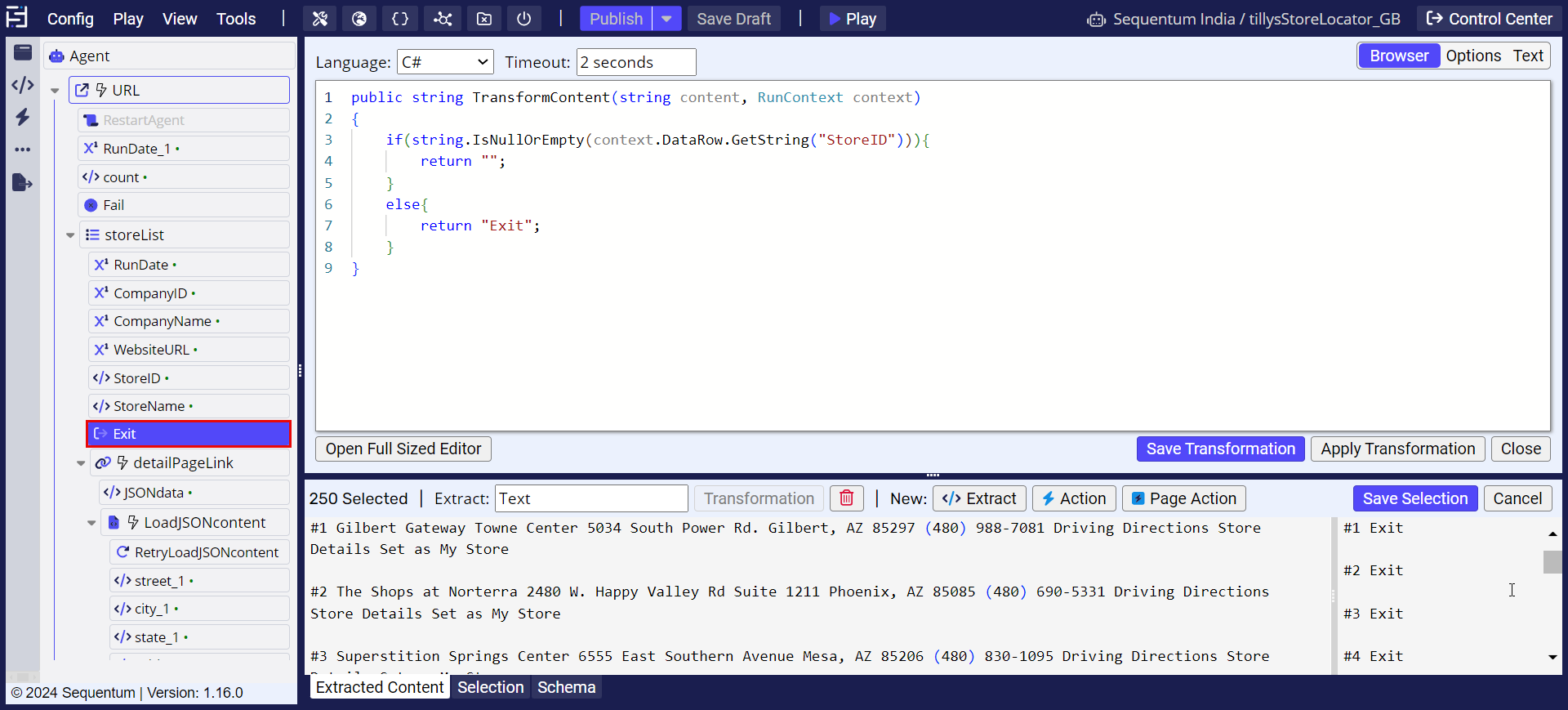Viewport: 1568px width, 710px height.
Task: Select the Agent root node
Action: pos(170,56)
